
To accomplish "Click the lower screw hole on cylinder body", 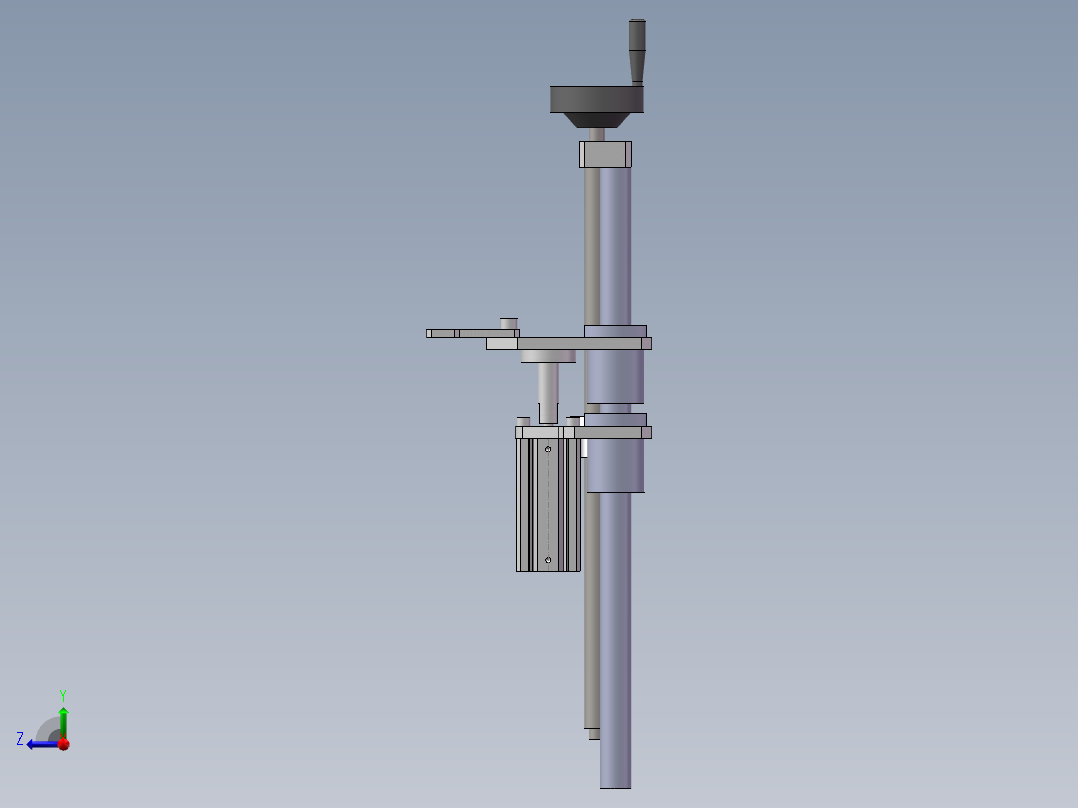I will (548, 560).
